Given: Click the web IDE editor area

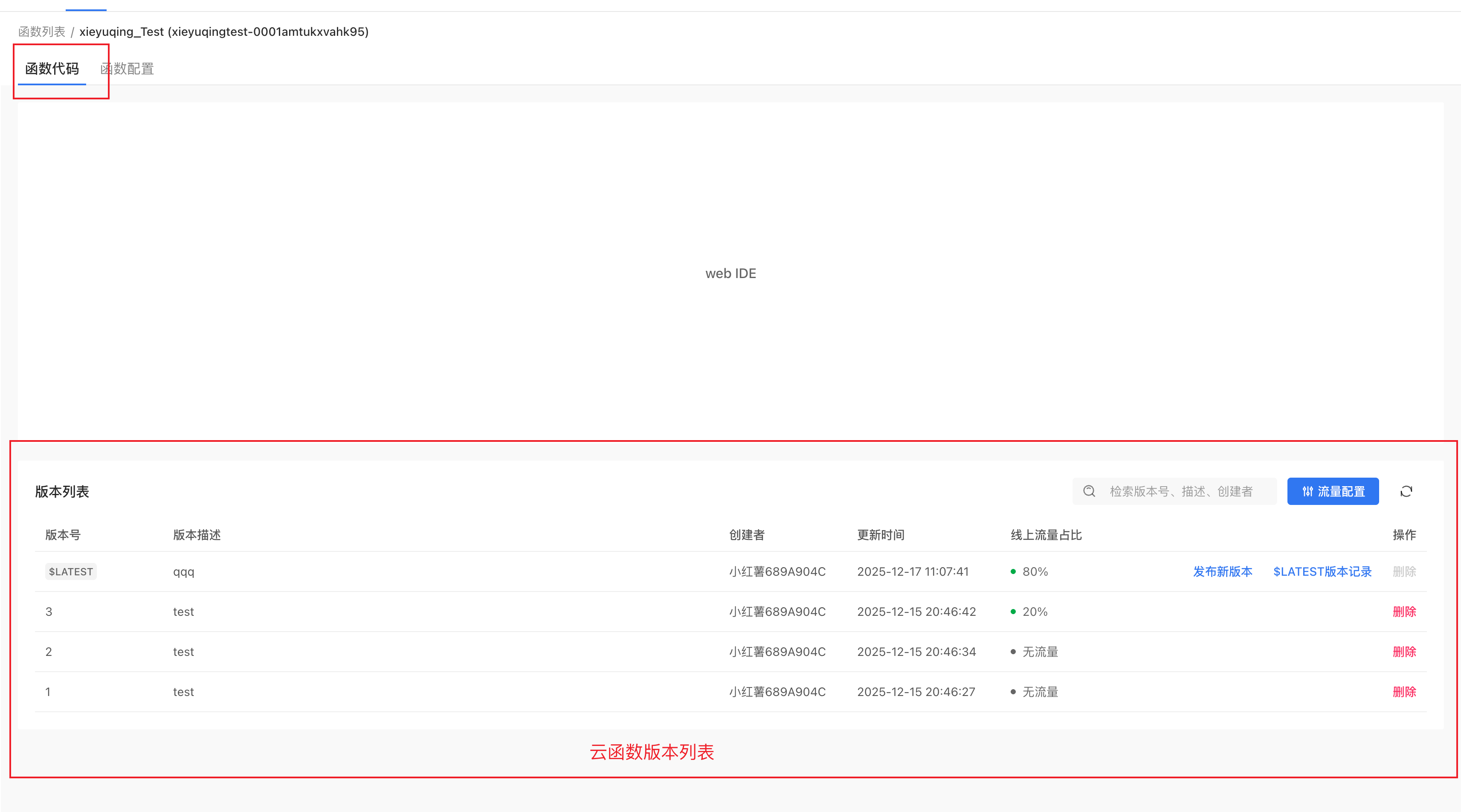Looking at the screenshot, I should click(730, 273).
